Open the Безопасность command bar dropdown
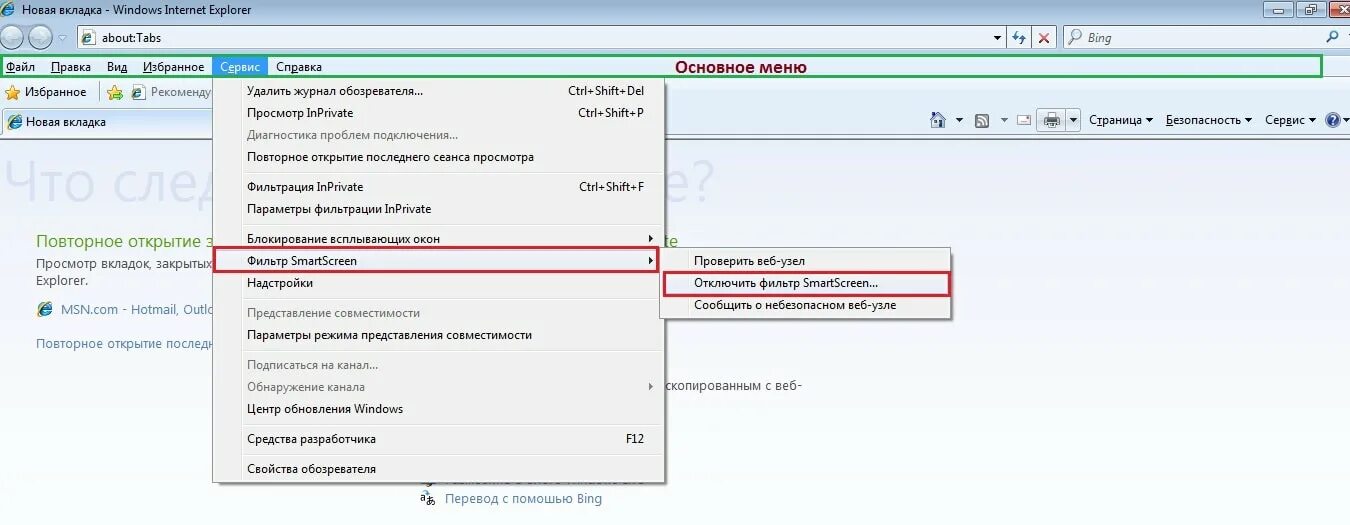Screen dimensions: 1350x525 pyautogui.click(x=1209, y=120)
